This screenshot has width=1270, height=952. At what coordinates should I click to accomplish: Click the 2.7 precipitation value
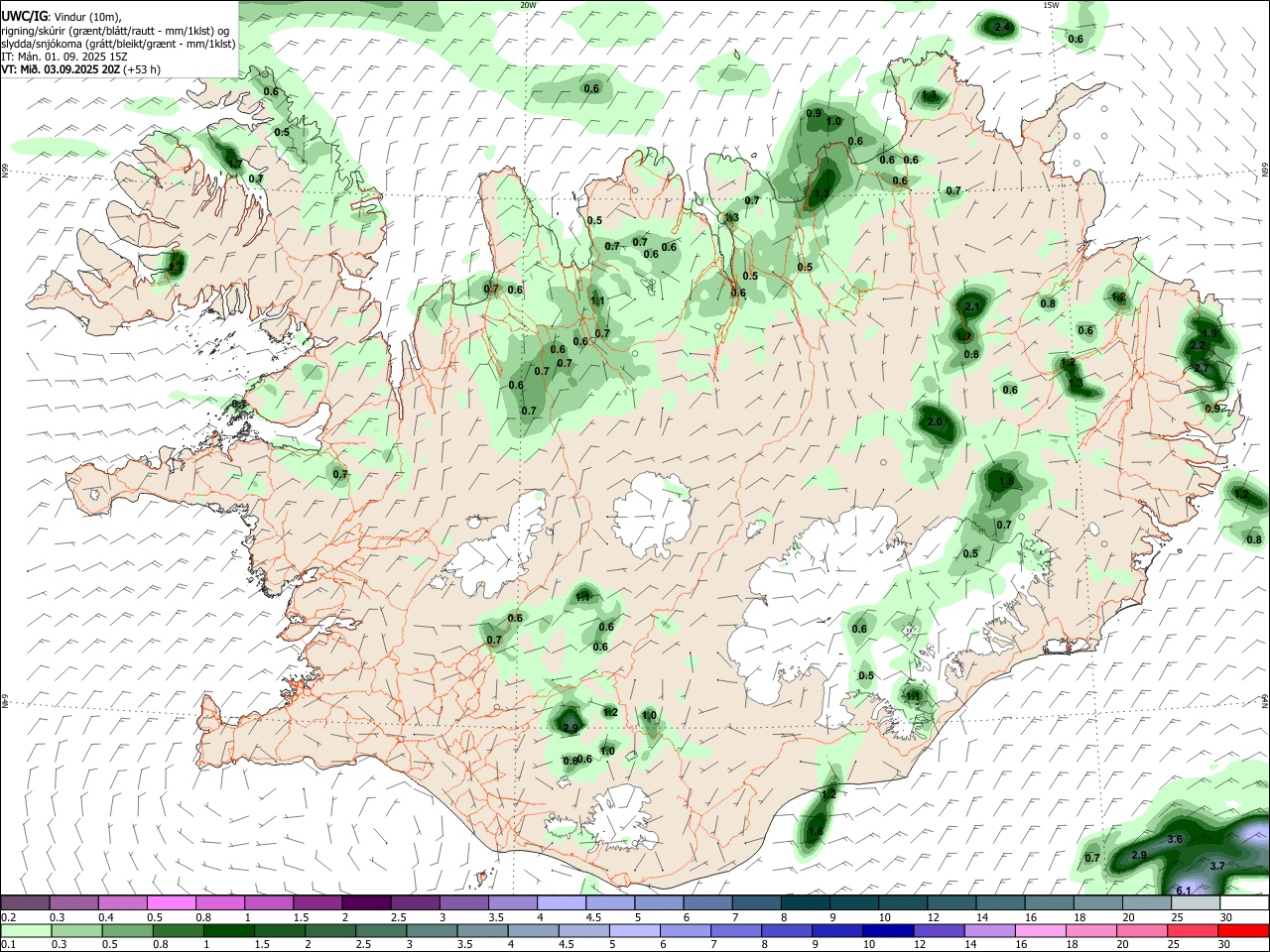point(1202,368)
